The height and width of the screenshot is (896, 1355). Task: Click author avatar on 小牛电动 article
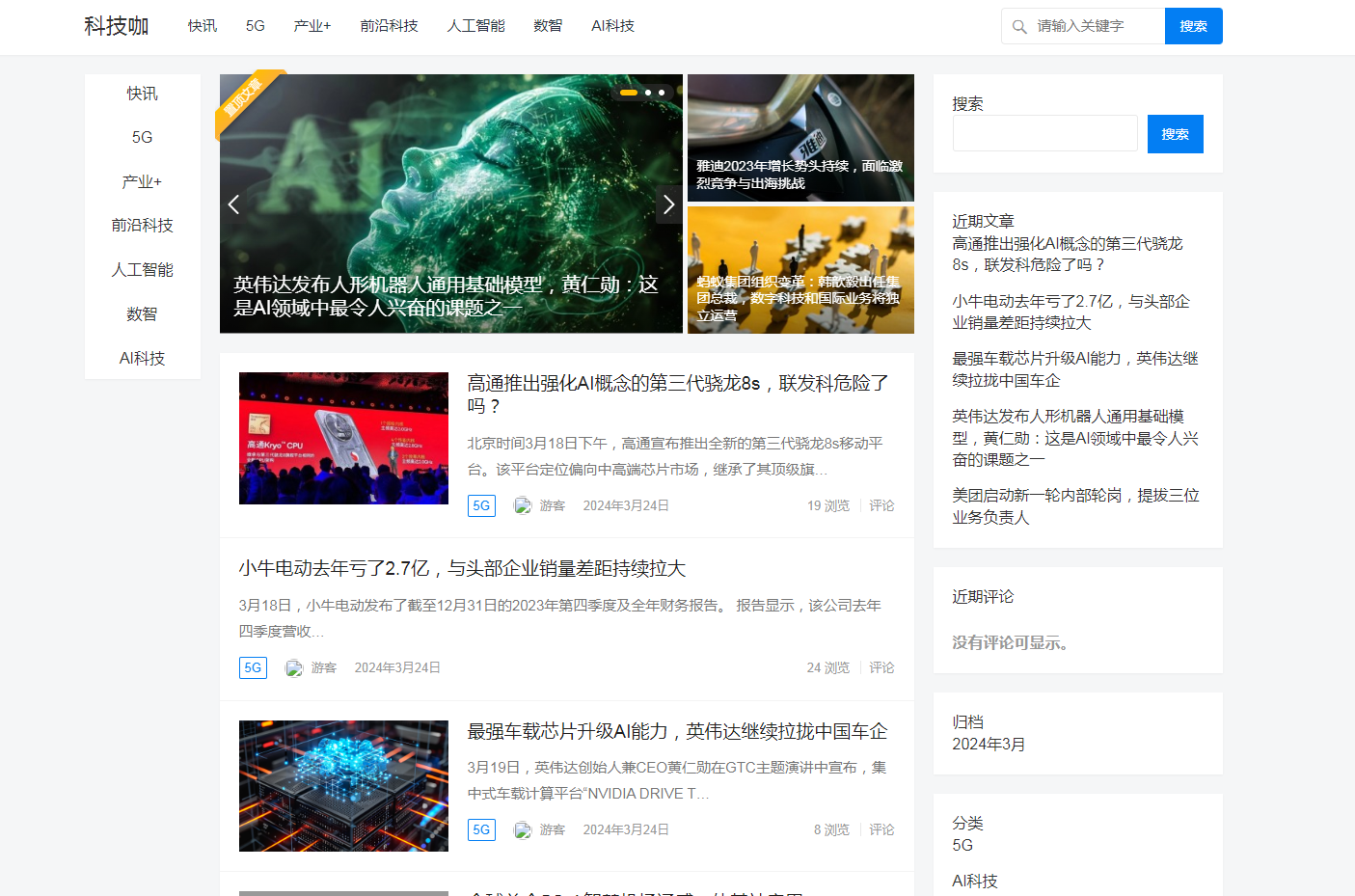294,667
